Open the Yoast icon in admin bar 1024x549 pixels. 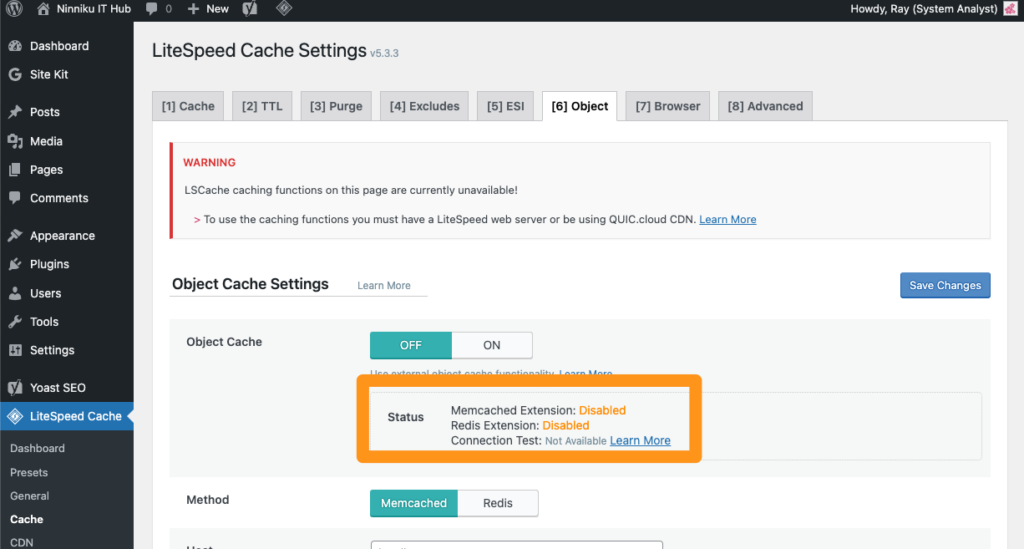(250, 8)
